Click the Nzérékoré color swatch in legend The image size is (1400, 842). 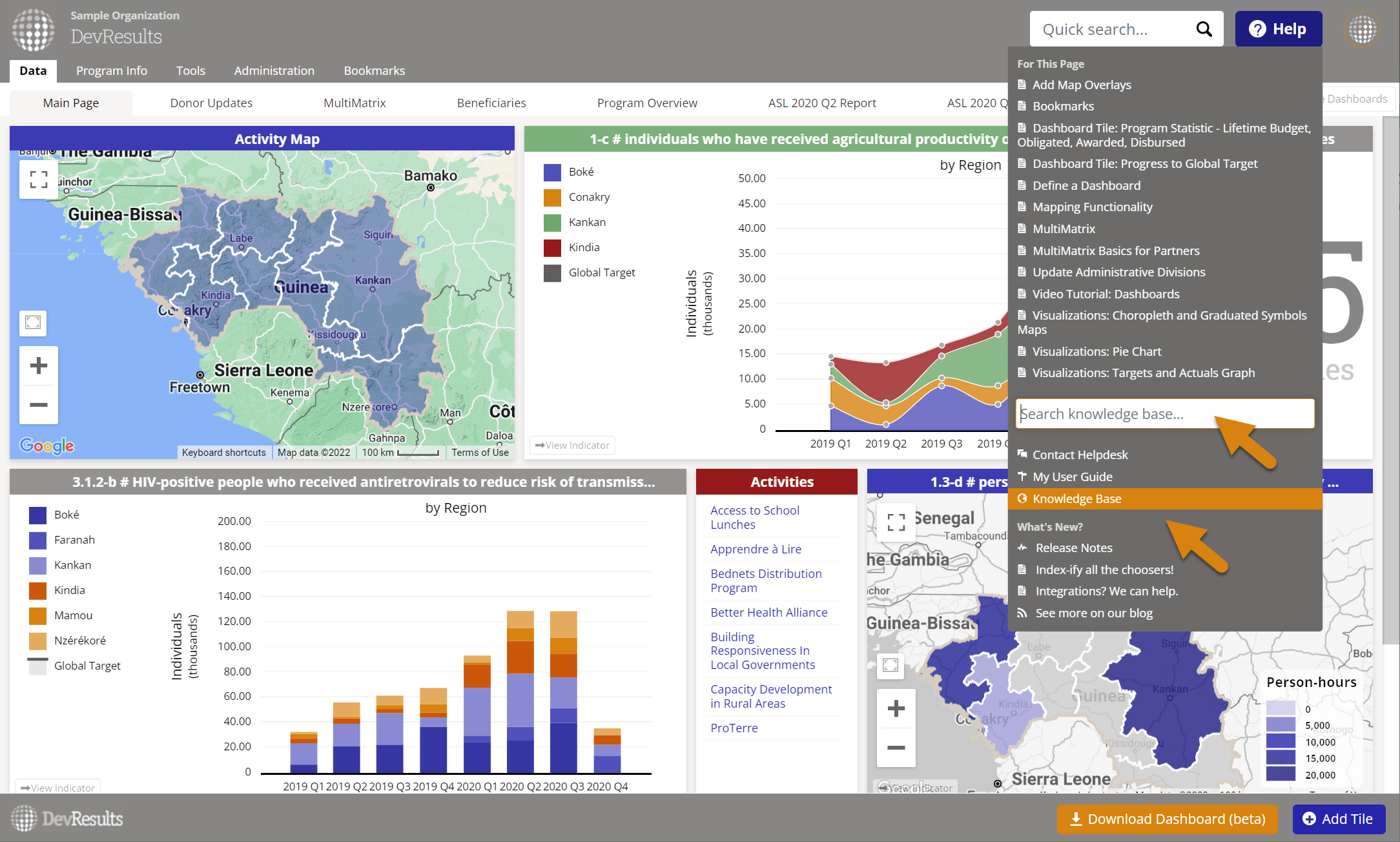38,641
